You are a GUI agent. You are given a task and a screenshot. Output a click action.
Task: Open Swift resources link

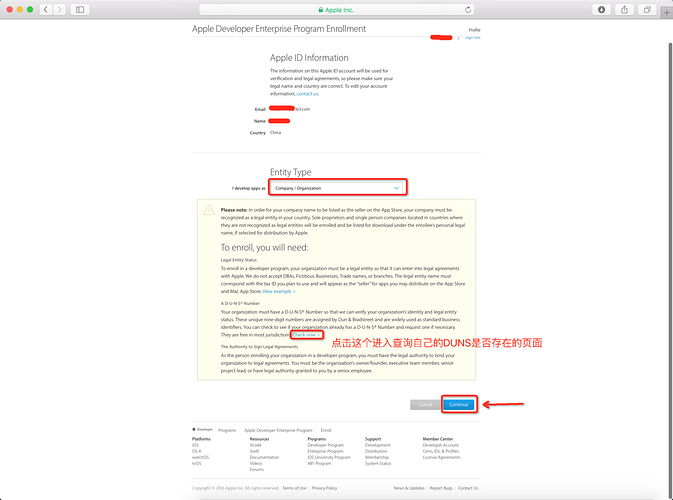tap(255, 451)
